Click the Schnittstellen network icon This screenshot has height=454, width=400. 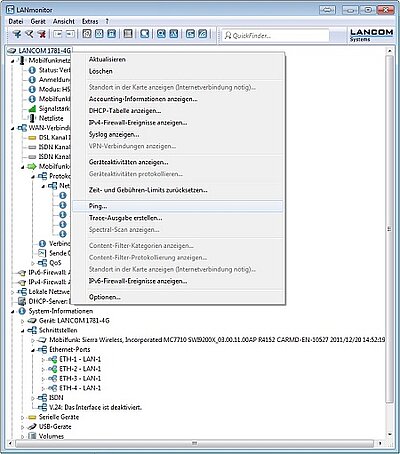(32, 330)
